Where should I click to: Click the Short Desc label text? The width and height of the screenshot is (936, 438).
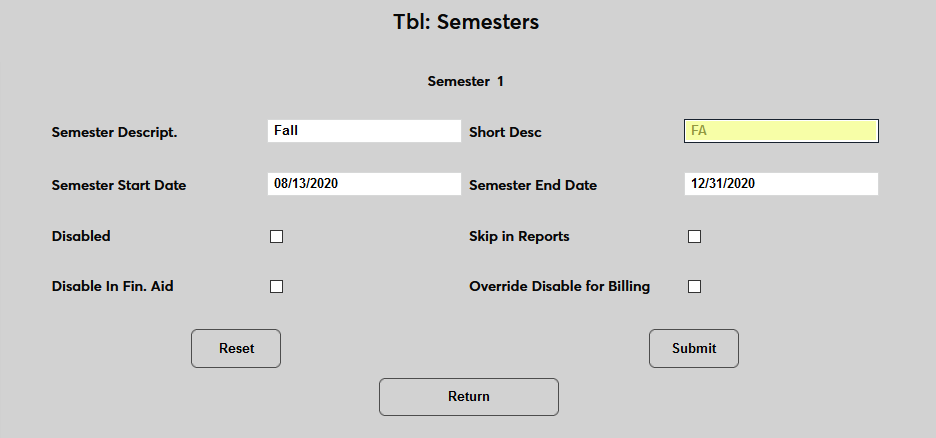point(505,132)
